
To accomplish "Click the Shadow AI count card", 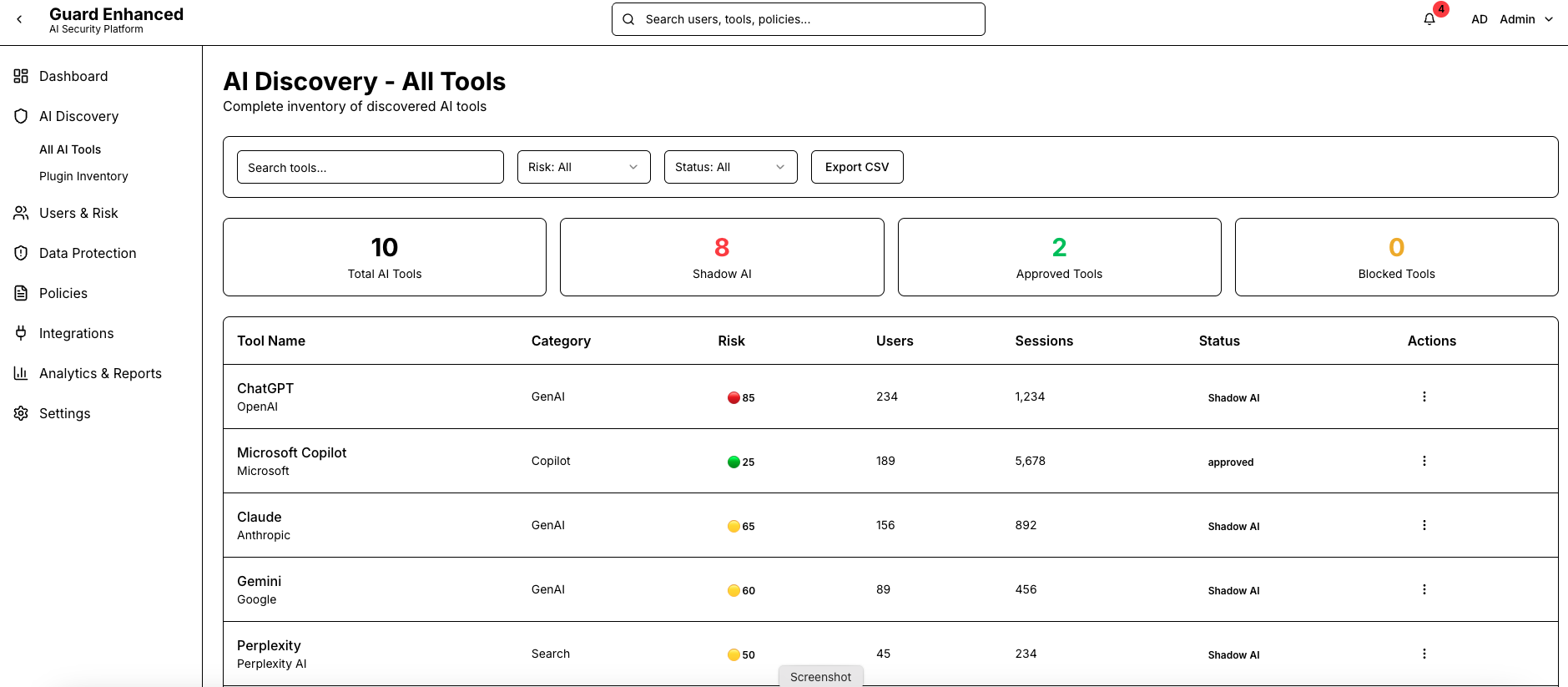I will [x=722, y=257].
